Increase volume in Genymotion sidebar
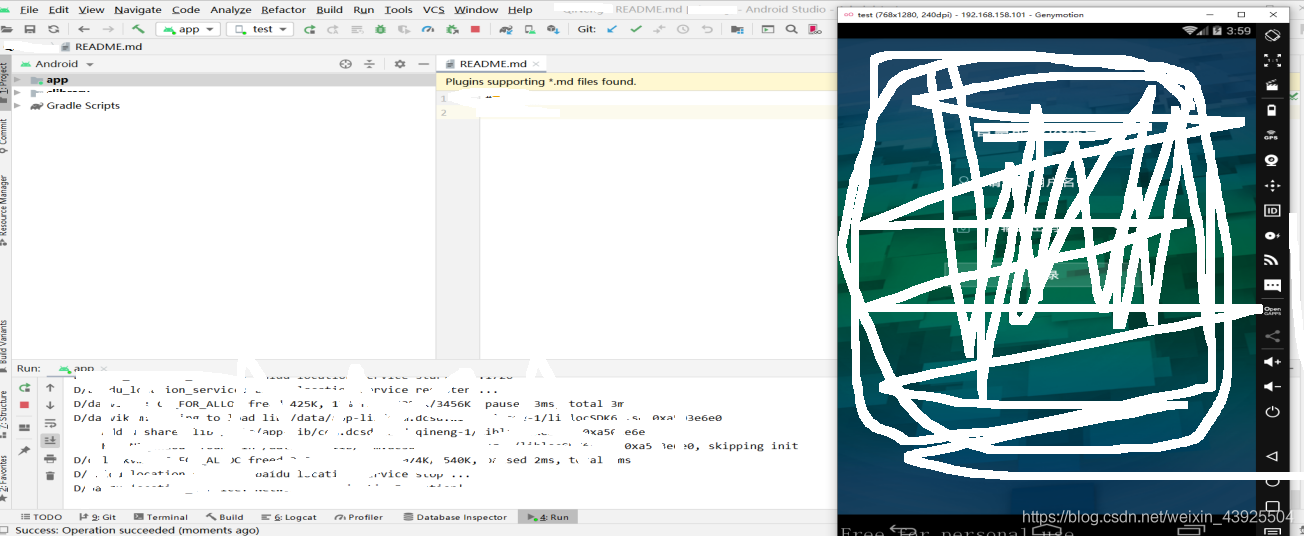1304x536 pixels. (1271, 362)
